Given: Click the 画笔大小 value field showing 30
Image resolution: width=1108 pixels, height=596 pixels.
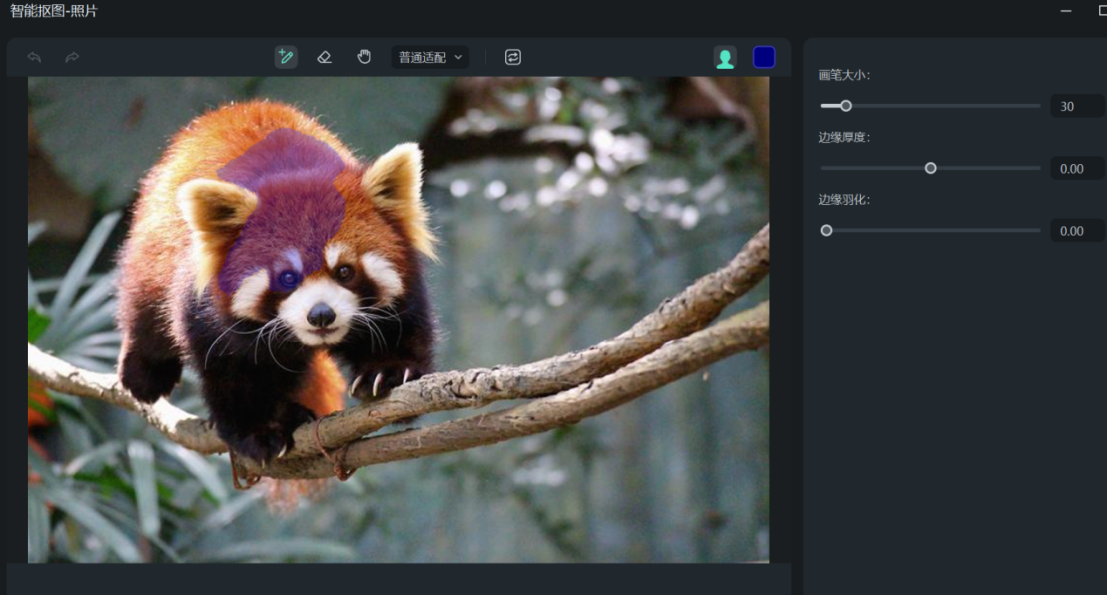Looking at the screenshot, I should [1076, 106].
